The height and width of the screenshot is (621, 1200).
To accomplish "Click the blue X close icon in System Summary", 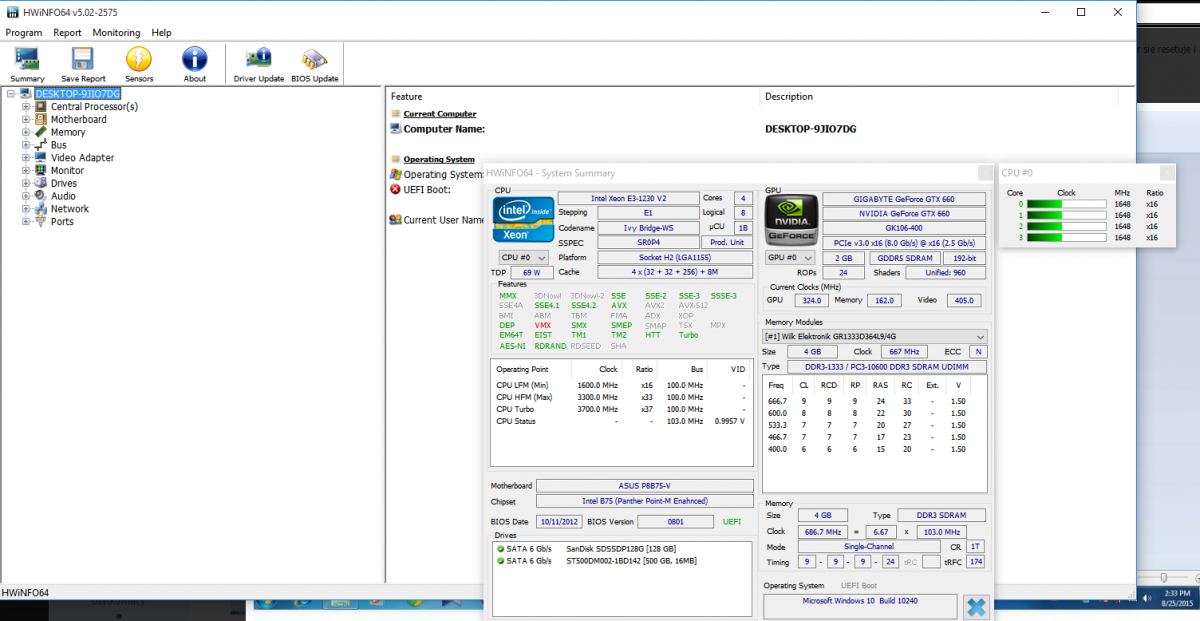I will [x=976, y=606].
